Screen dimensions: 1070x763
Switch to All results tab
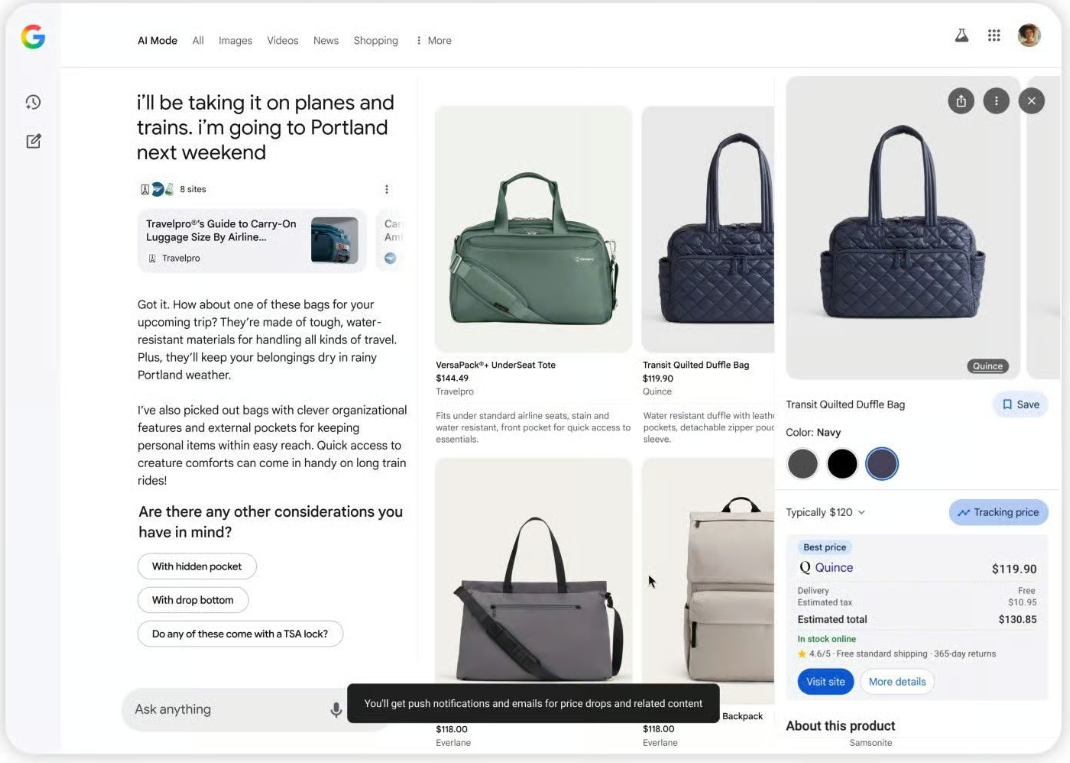[198, 41]
